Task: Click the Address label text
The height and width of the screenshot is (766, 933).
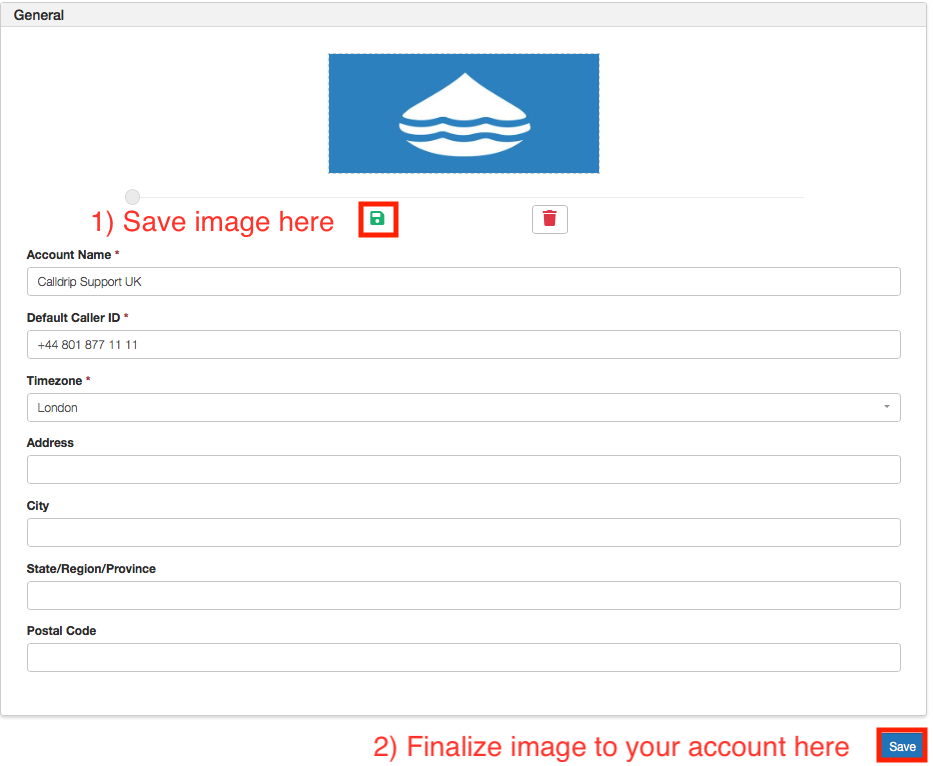Action: 50,443
